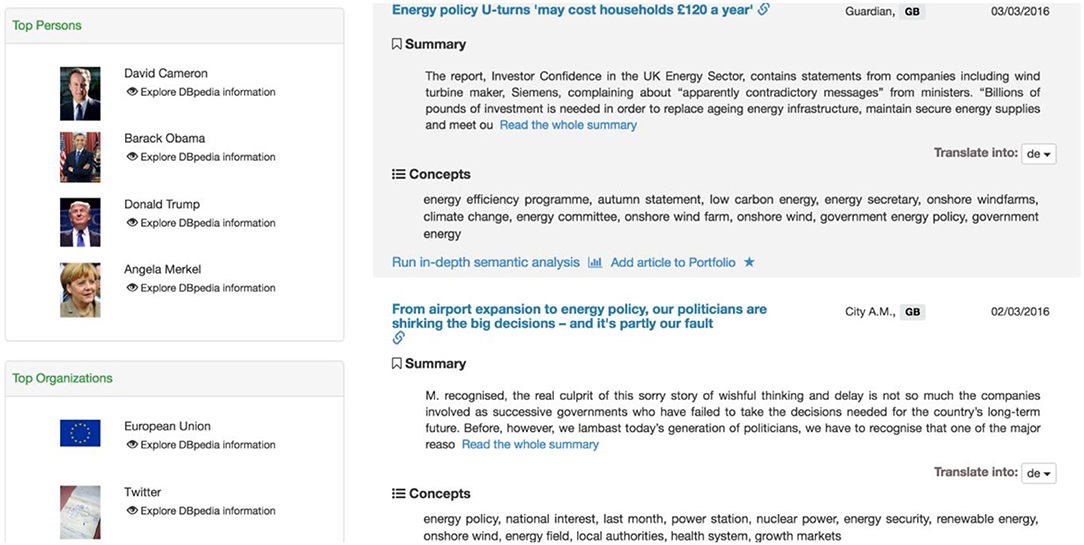Viewport: 1084px width, 545px height.
Task: Open the chain link icon below the airport expansion headline
Action: 398,338
